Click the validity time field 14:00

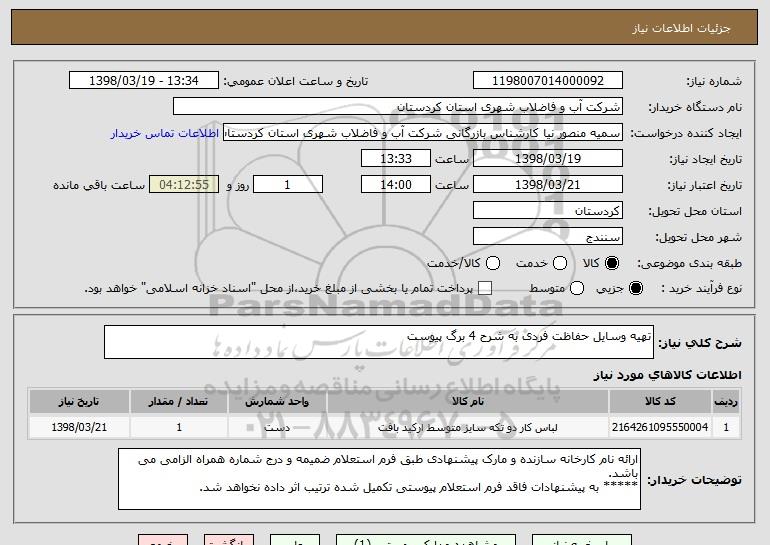tap(396, 185)
